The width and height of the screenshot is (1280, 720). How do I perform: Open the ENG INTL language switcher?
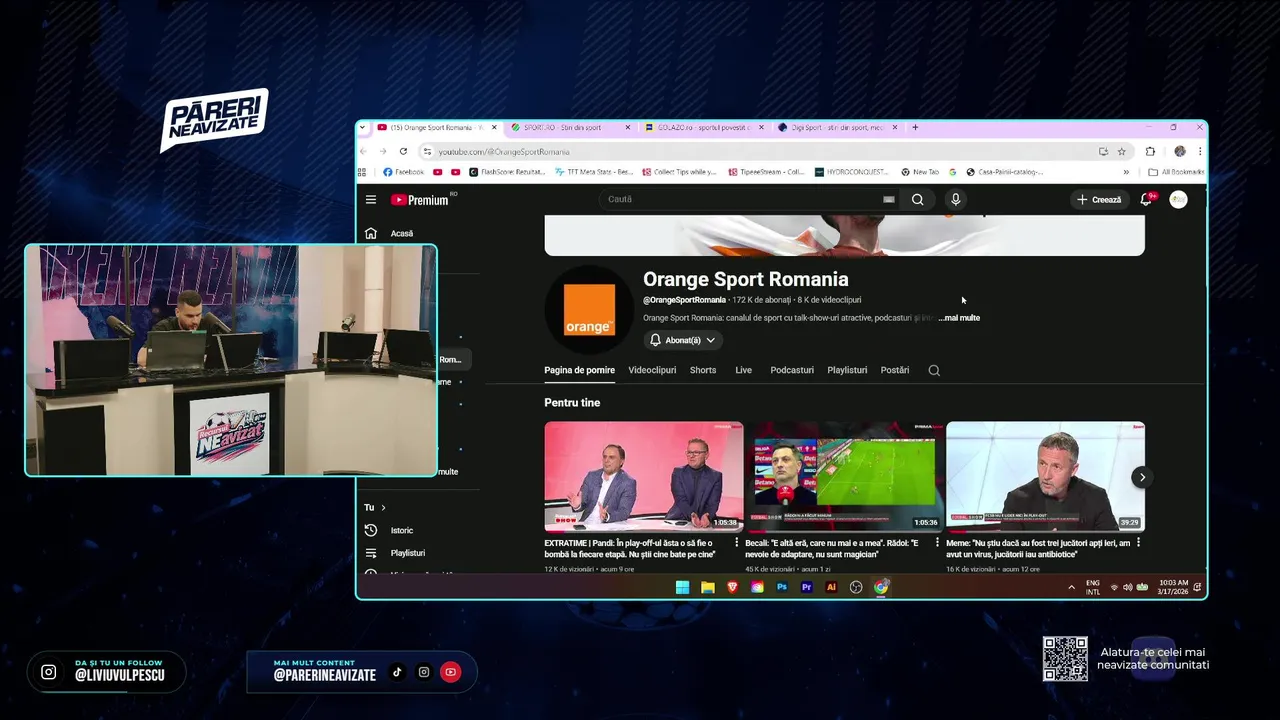tap(1093, 587)
